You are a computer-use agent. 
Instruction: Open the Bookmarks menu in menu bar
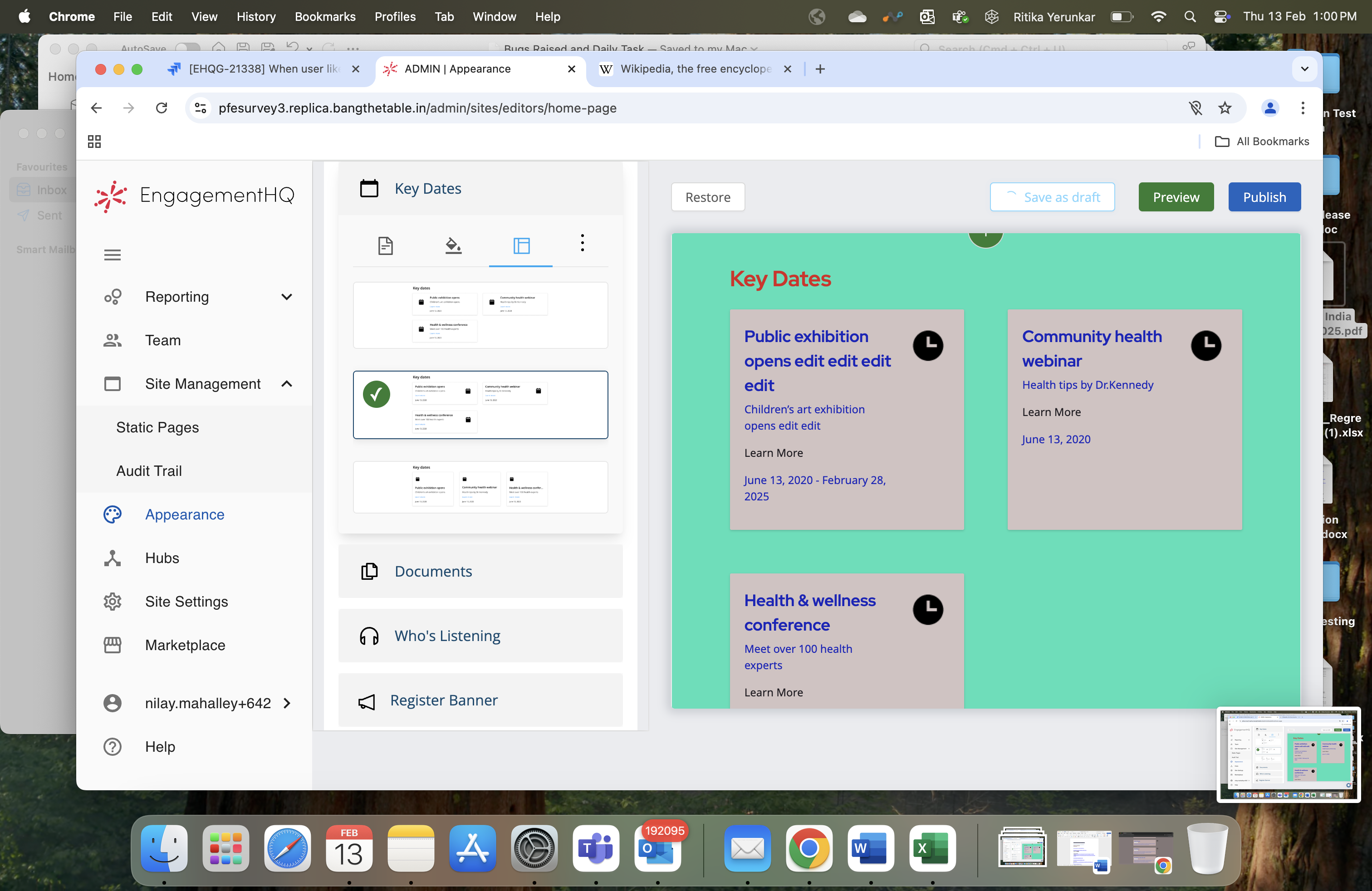tap(324, 17)
